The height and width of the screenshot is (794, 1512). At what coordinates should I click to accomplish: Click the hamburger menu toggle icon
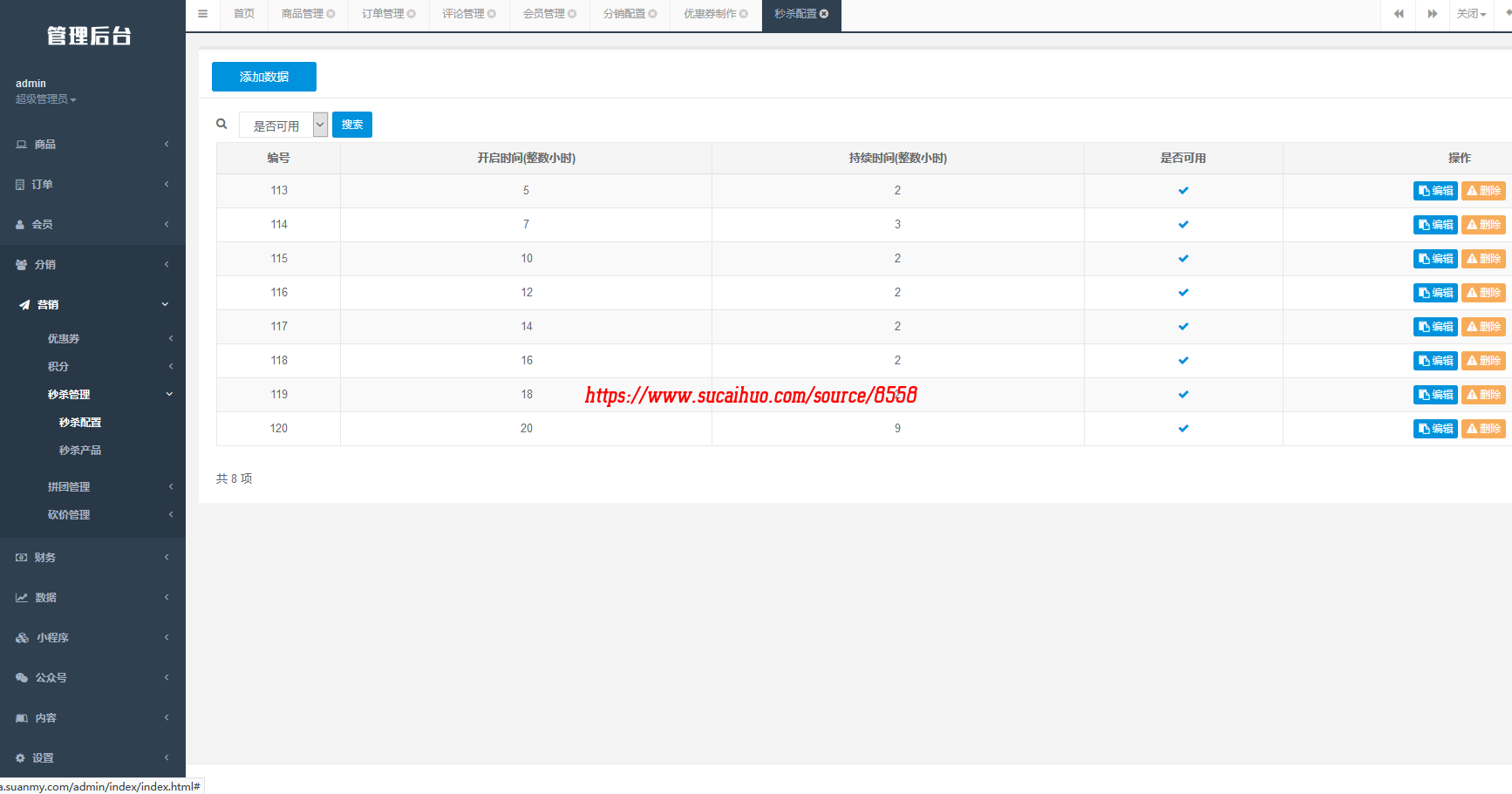(202, 14)
